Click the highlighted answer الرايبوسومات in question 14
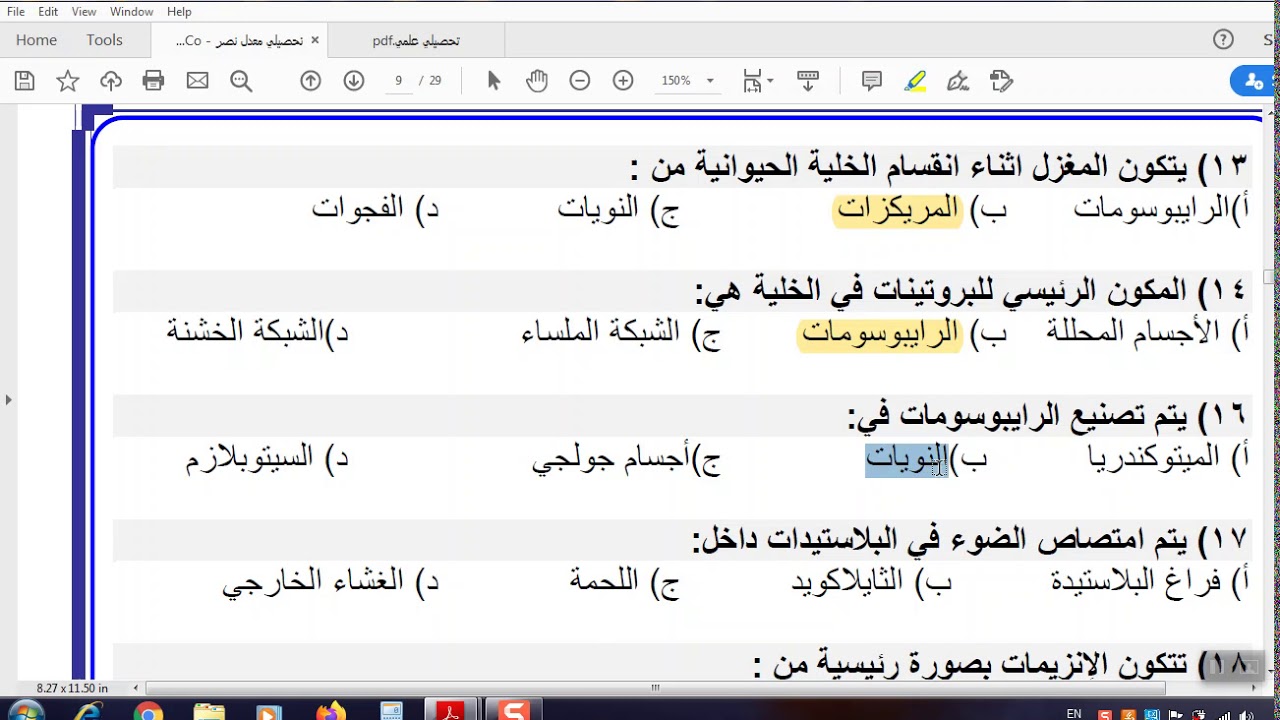This screenshot has width=1280, height=720. [x=880, y=334]
